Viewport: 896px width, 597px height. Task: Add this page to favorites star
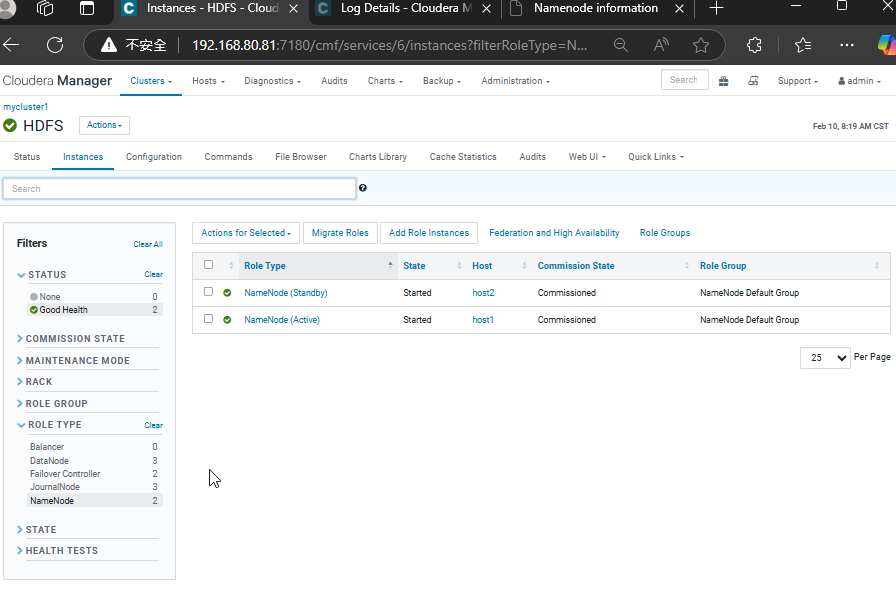pyautogui.click(x=701, y=45)
